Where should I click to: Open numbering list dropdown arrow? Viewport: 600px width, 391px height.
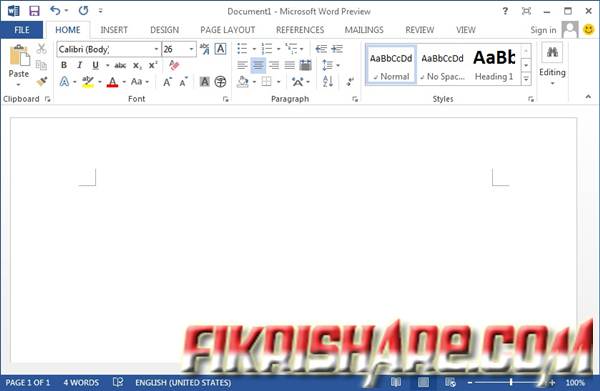[x=278, y=49]
